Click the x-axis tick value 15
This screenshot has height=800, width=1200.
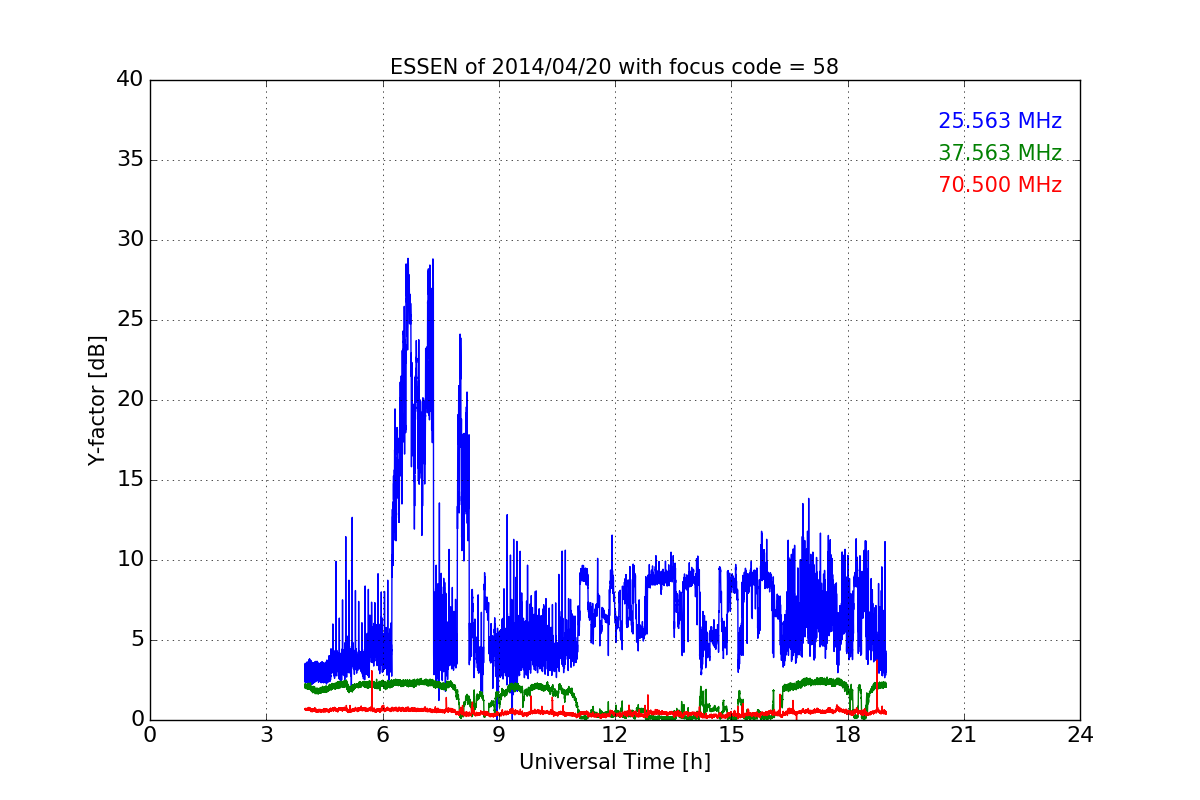pos(731,735)
